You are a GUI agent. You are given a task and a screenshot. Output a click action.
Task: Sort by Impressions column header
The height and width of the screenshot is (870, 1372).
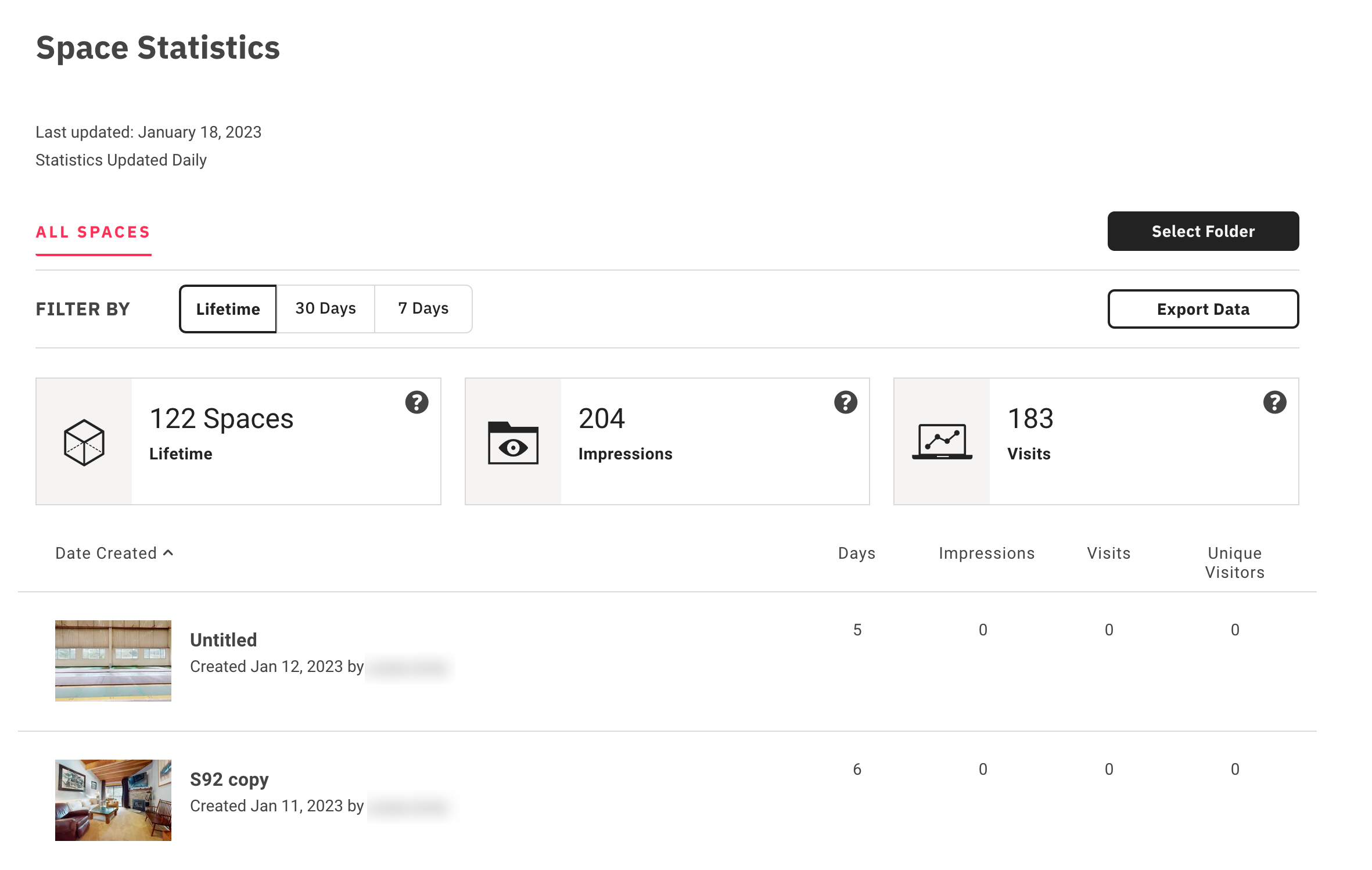[986, 553]
